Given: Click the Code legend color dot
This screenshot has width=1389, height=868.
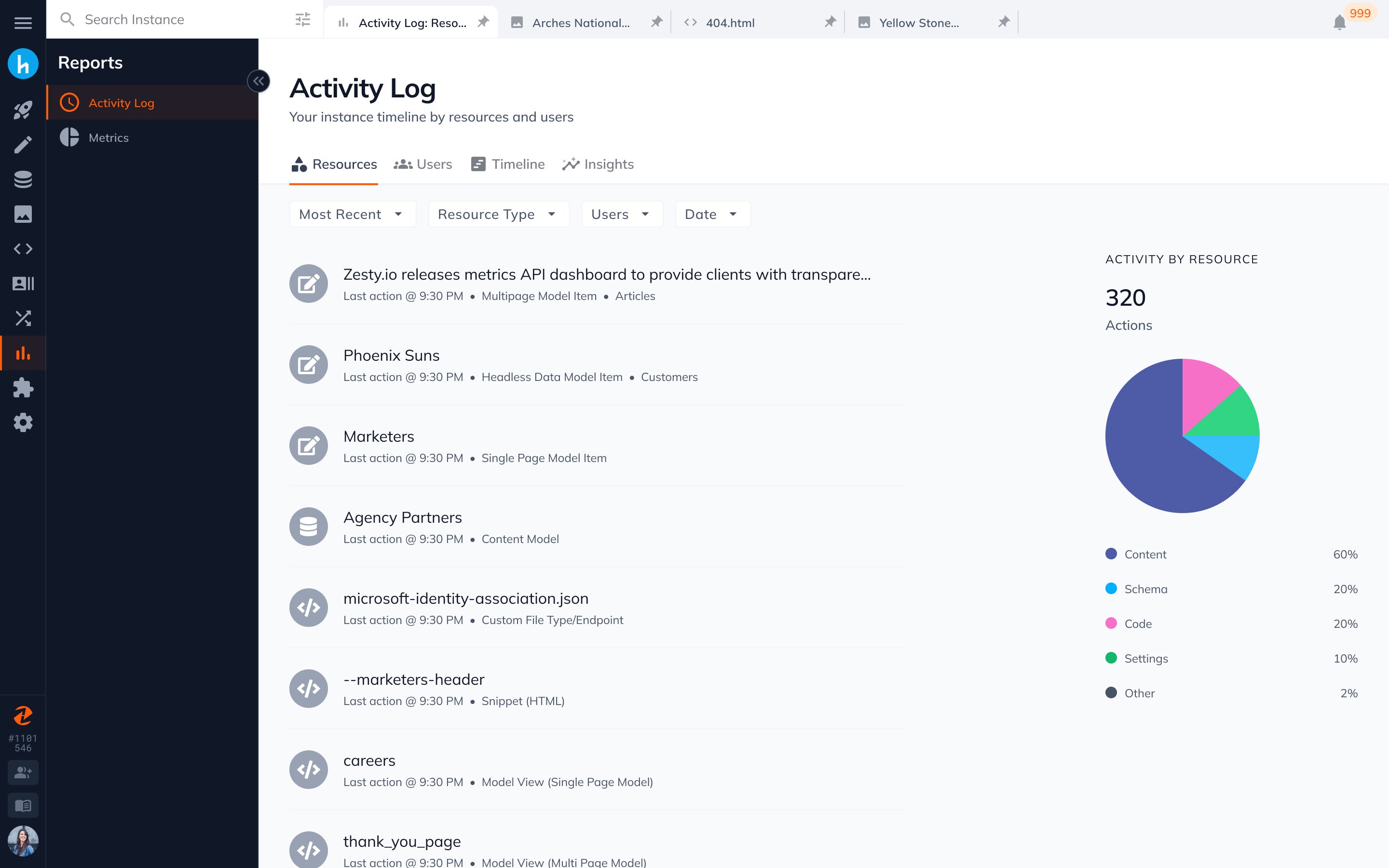Looking at the screenshot, I should [1111, 624].
